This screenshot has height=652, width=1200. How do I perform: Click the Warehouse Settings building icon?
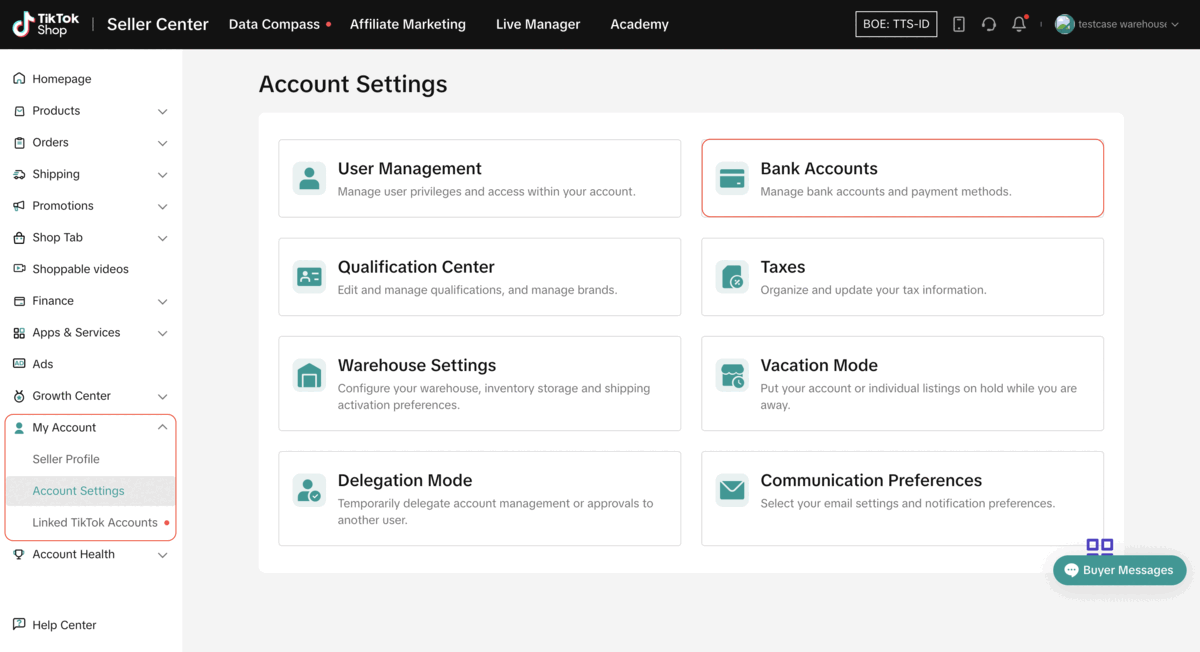309,376
